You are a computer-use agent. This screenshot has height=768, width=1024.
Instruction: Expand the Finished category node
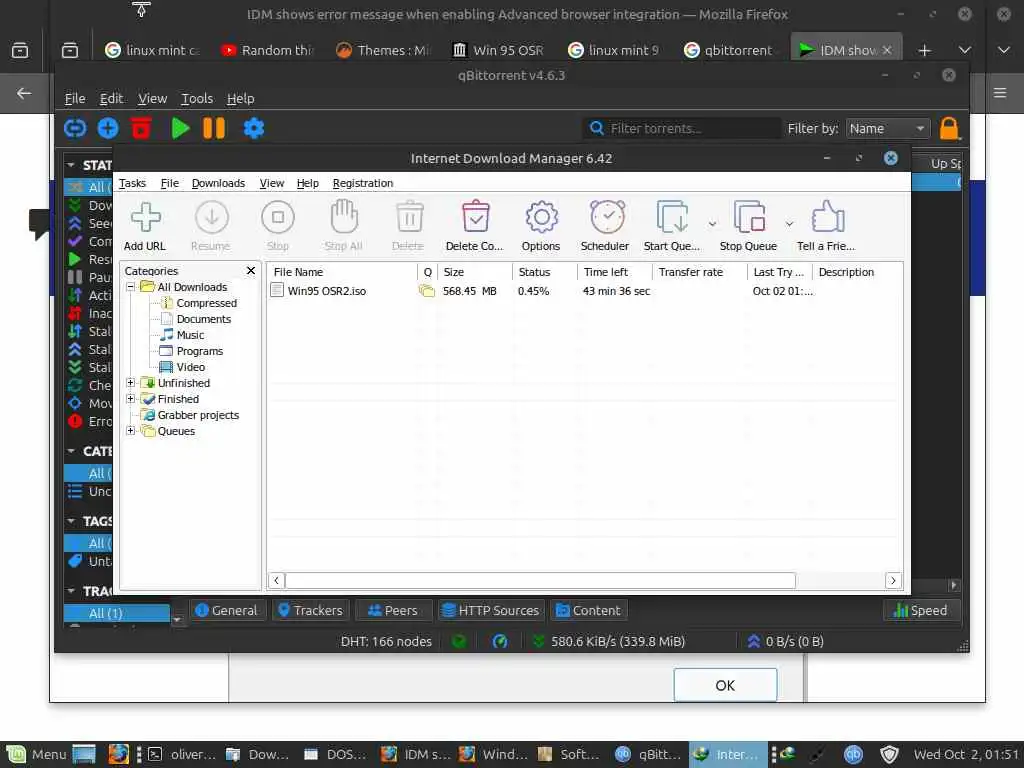[x=131, y=398]
